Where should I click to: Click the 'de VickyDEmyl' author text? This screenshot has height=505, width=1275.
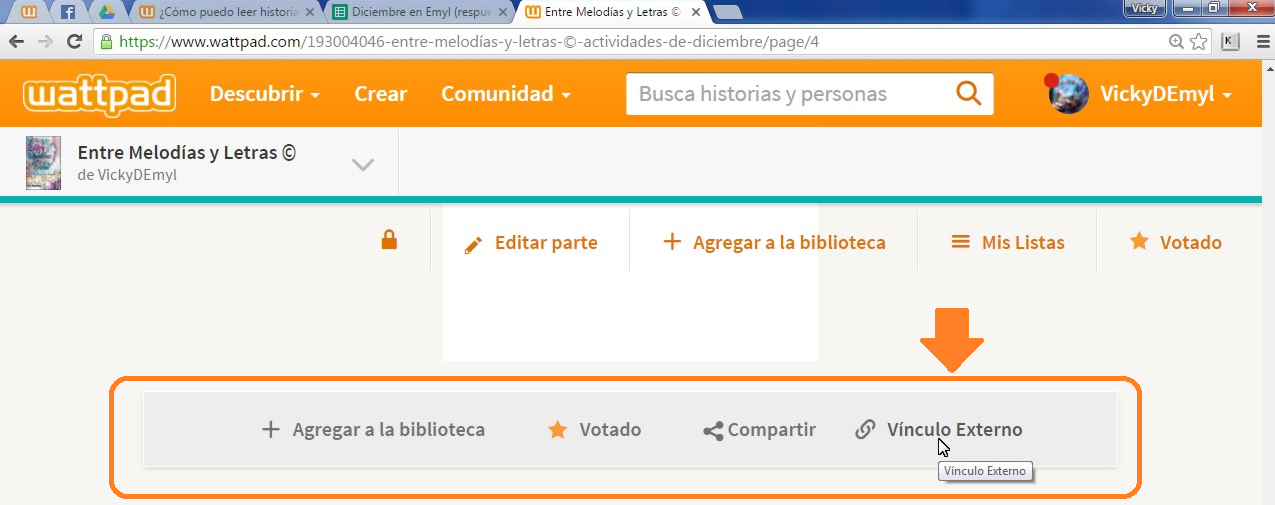click(x=127, y=175)
